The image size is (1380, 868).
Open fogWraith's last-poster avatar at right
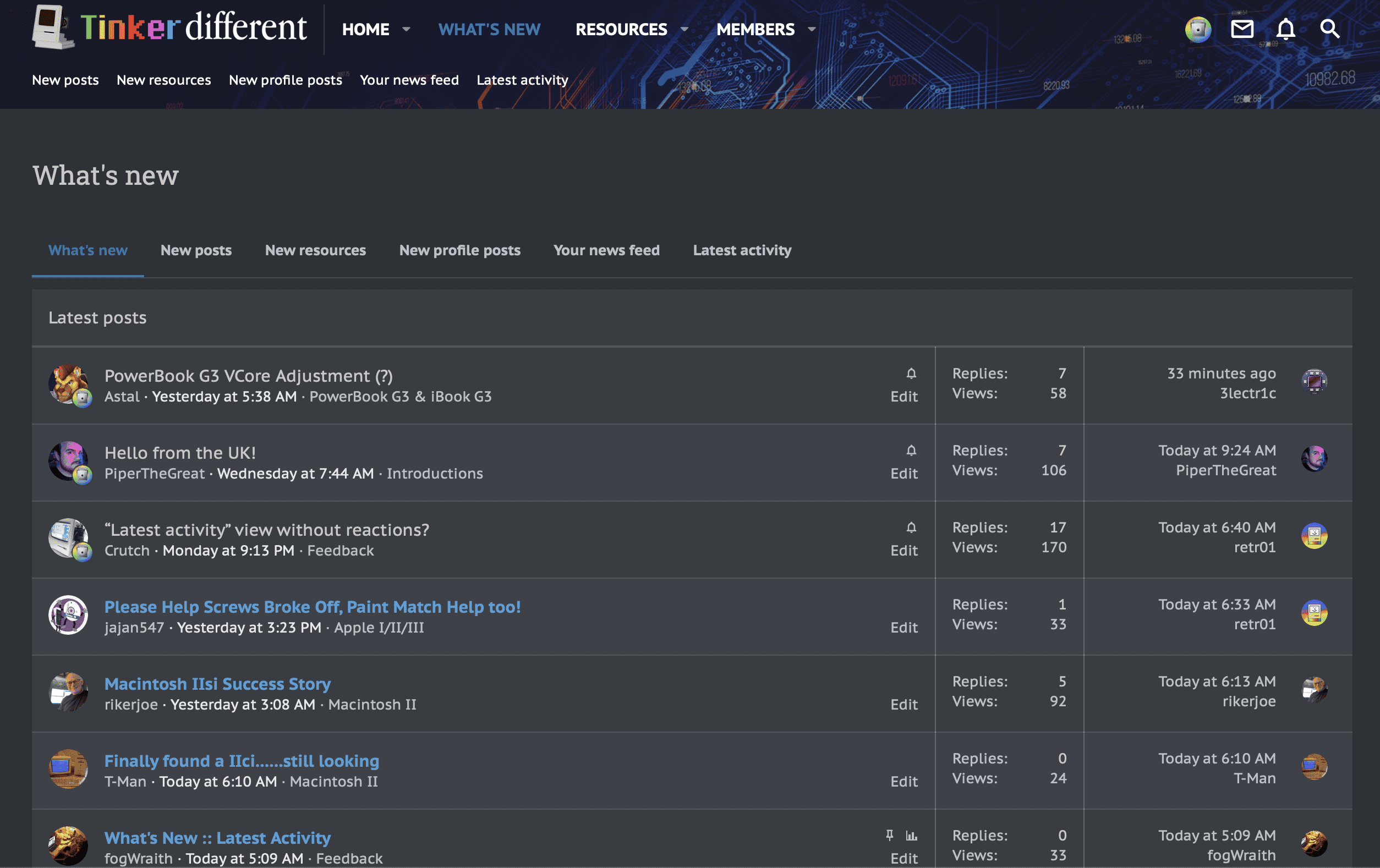(1314, 844)
